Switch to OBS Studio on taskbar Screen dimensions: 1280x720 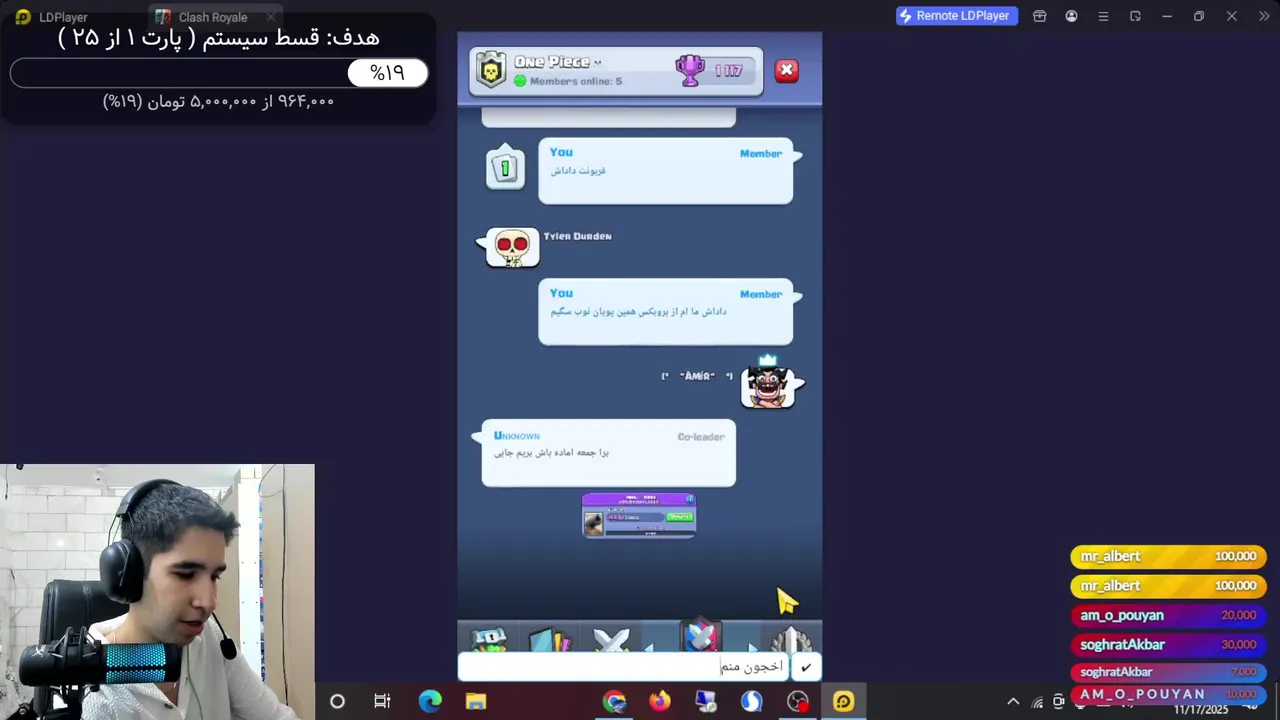(x=797, y=701)
